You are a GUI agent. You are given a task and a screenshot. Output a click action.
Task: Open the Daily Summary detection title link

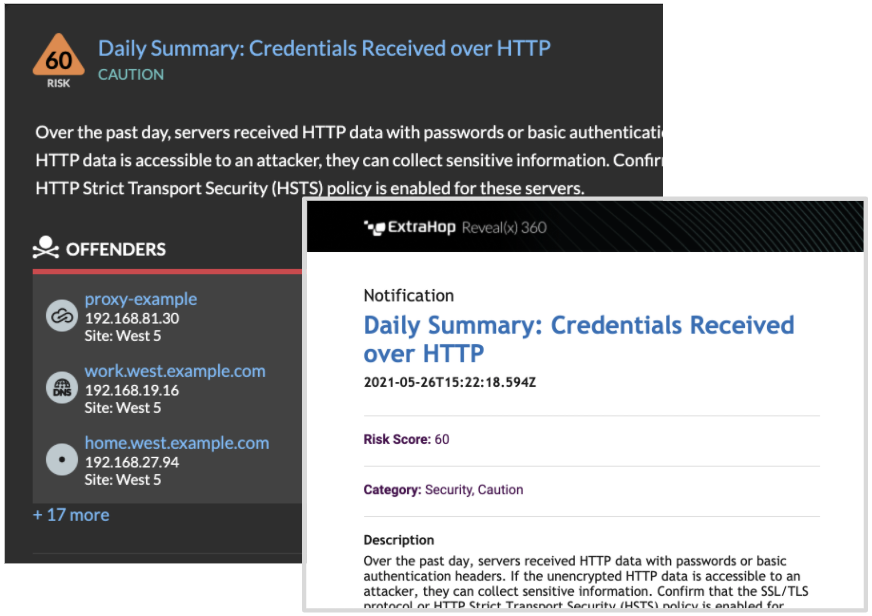[x=324, y=48]
